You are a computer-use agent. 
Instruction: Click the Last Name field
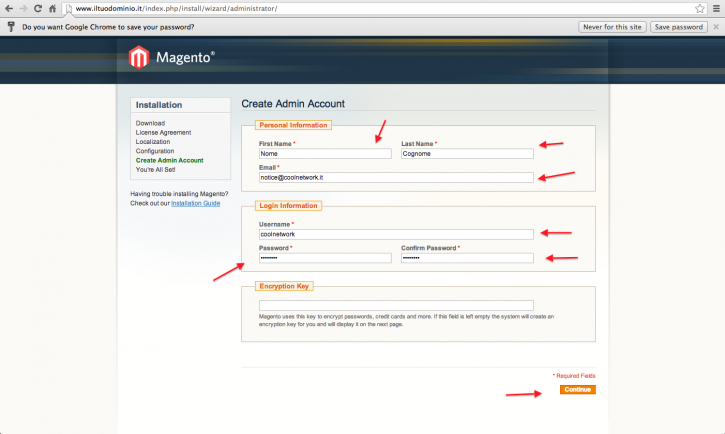(x=467, y=153)
